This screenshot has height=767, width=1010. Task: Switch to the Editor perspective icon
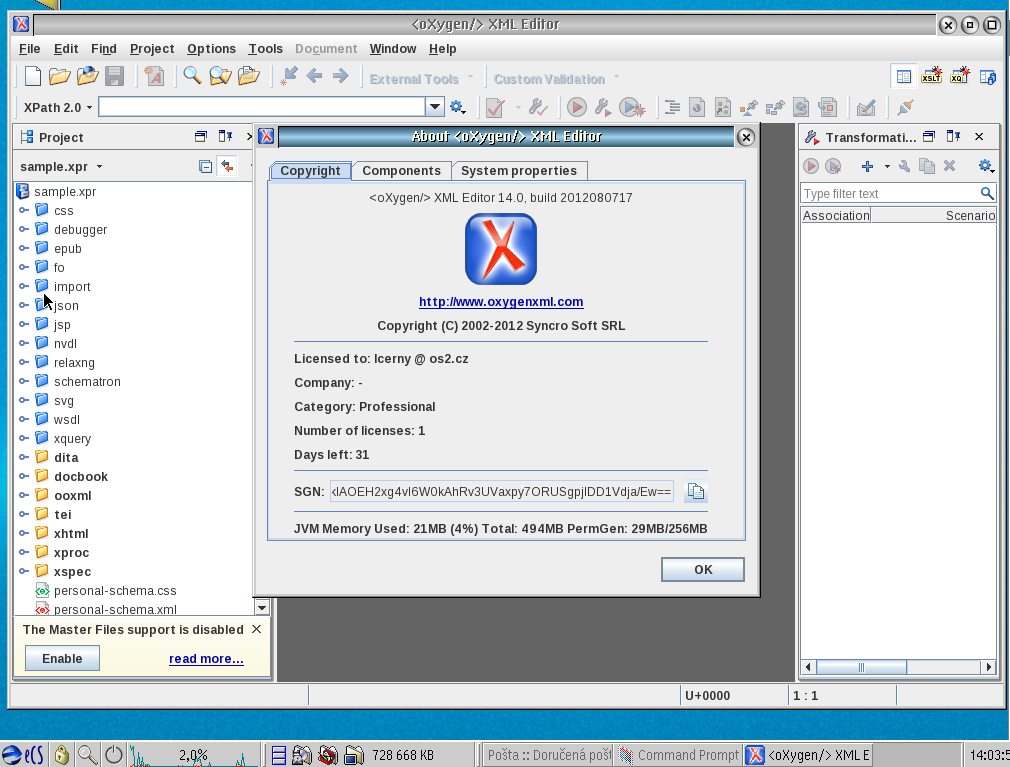point(904,77)
